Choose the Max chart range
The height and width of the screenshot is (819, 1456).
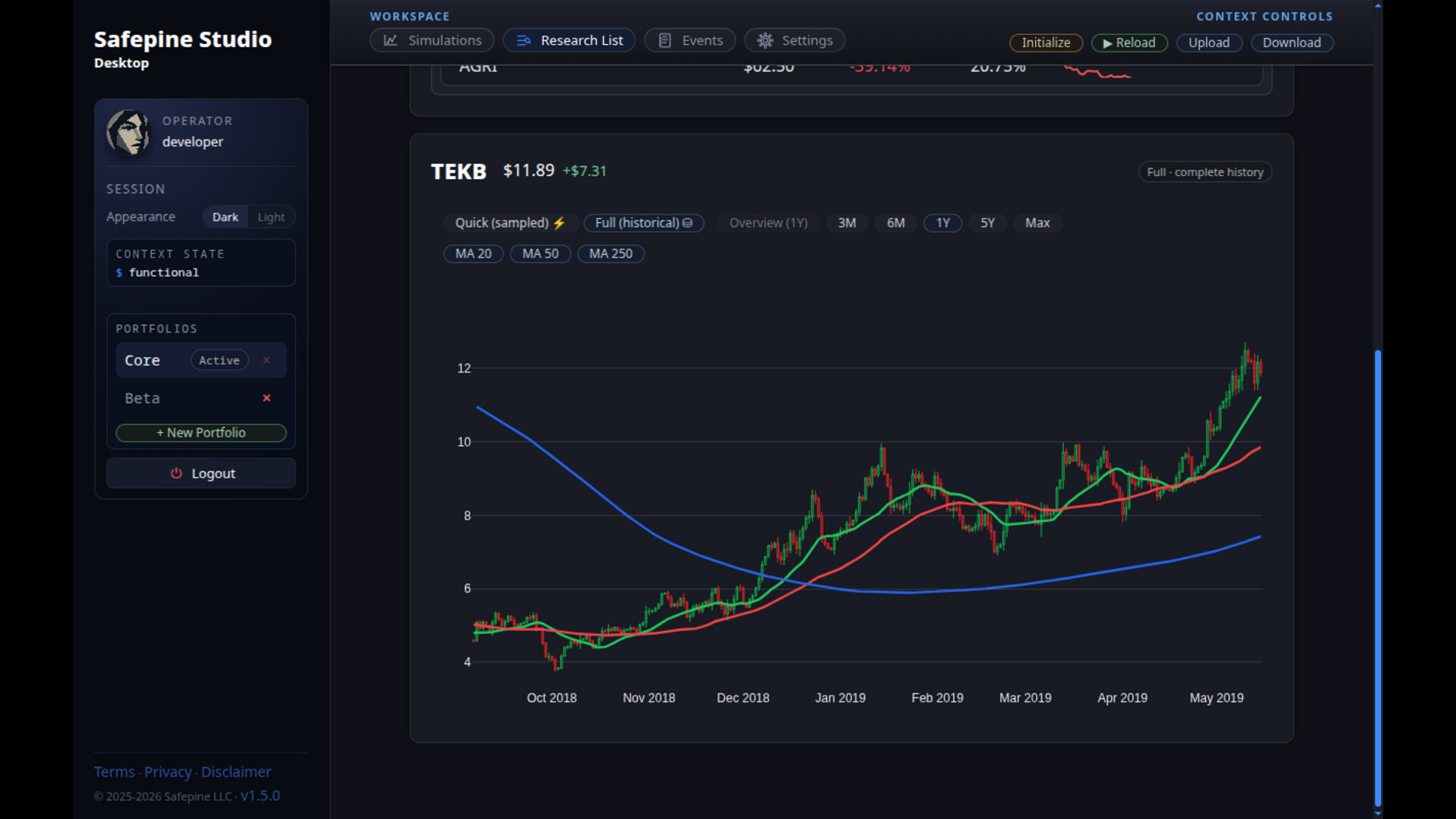1037,223
